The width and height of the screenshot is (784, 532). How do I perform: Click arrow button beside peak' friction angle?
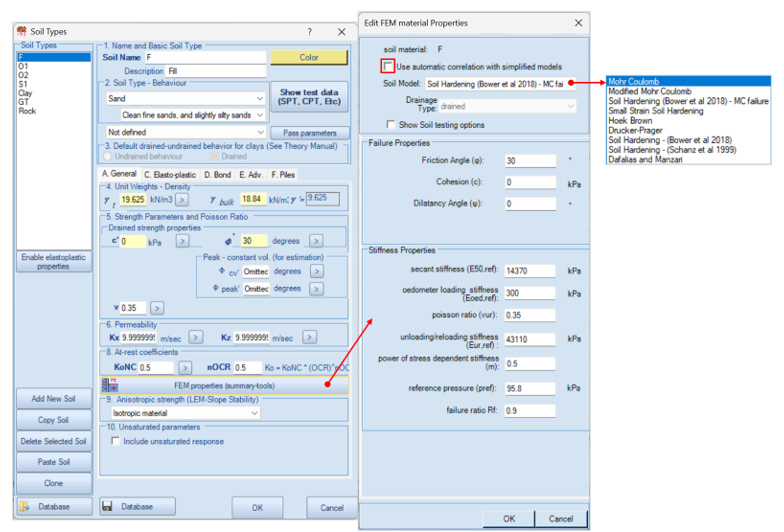(316, 288)
